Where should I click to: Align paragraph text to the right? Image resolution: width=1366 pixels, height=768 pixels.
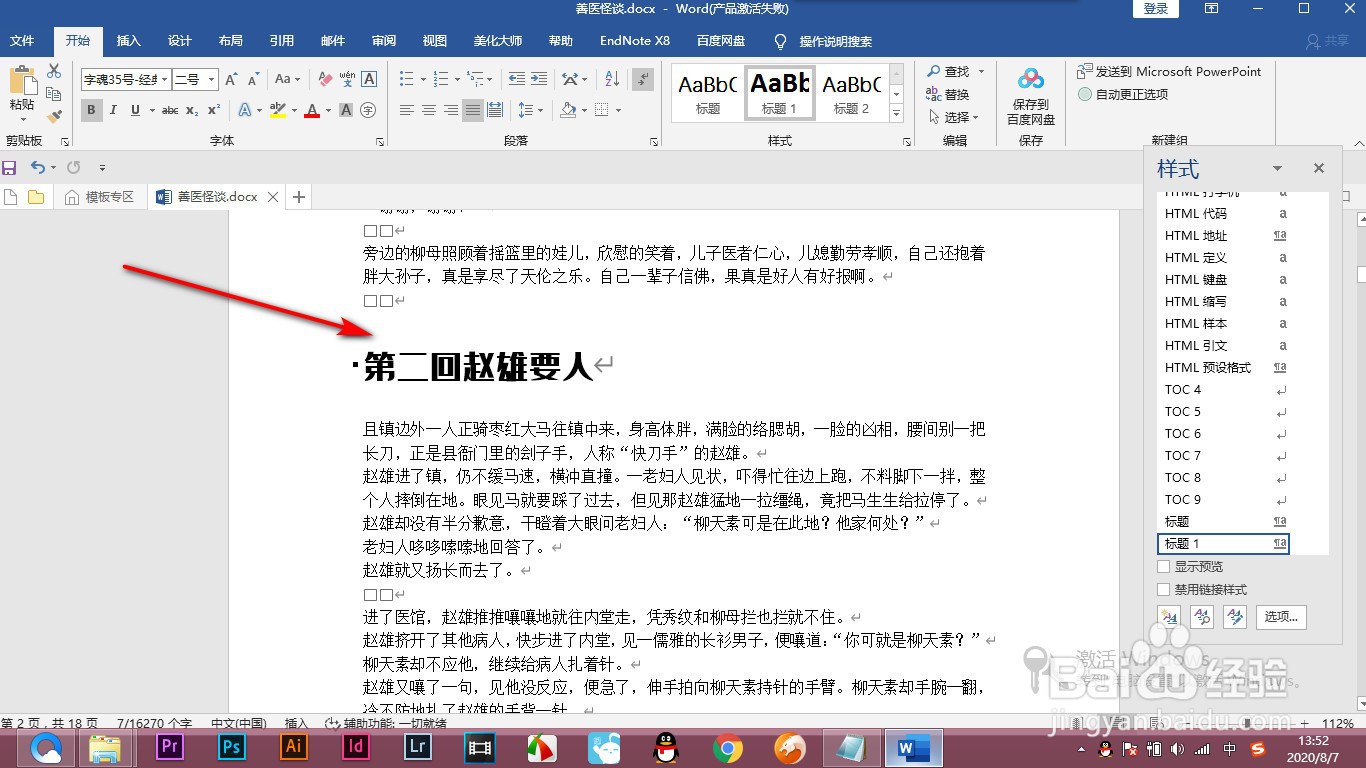tap(450, 110)
